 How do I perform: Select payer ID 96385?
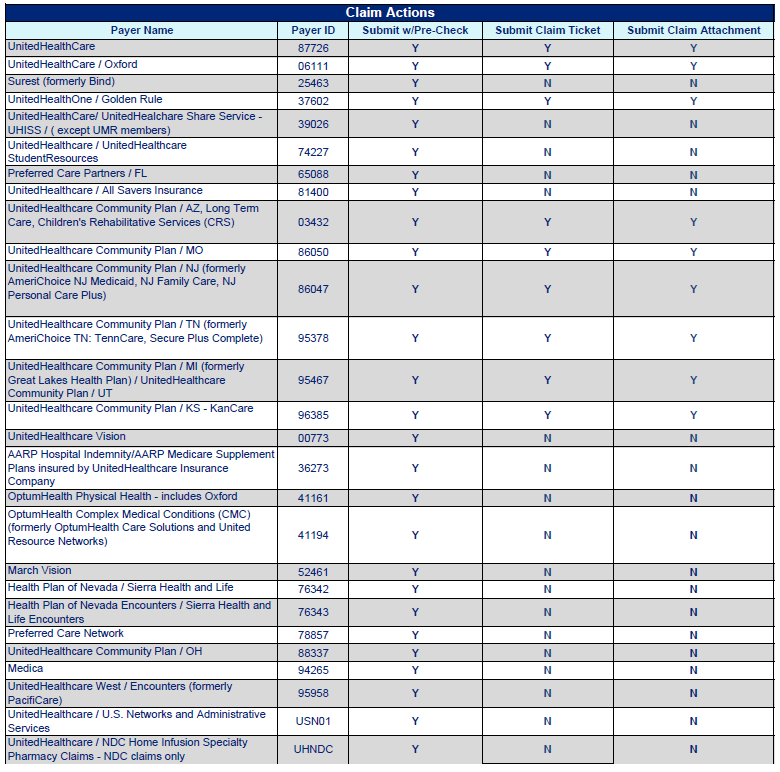pyautogui.click(x=313, y=415)
